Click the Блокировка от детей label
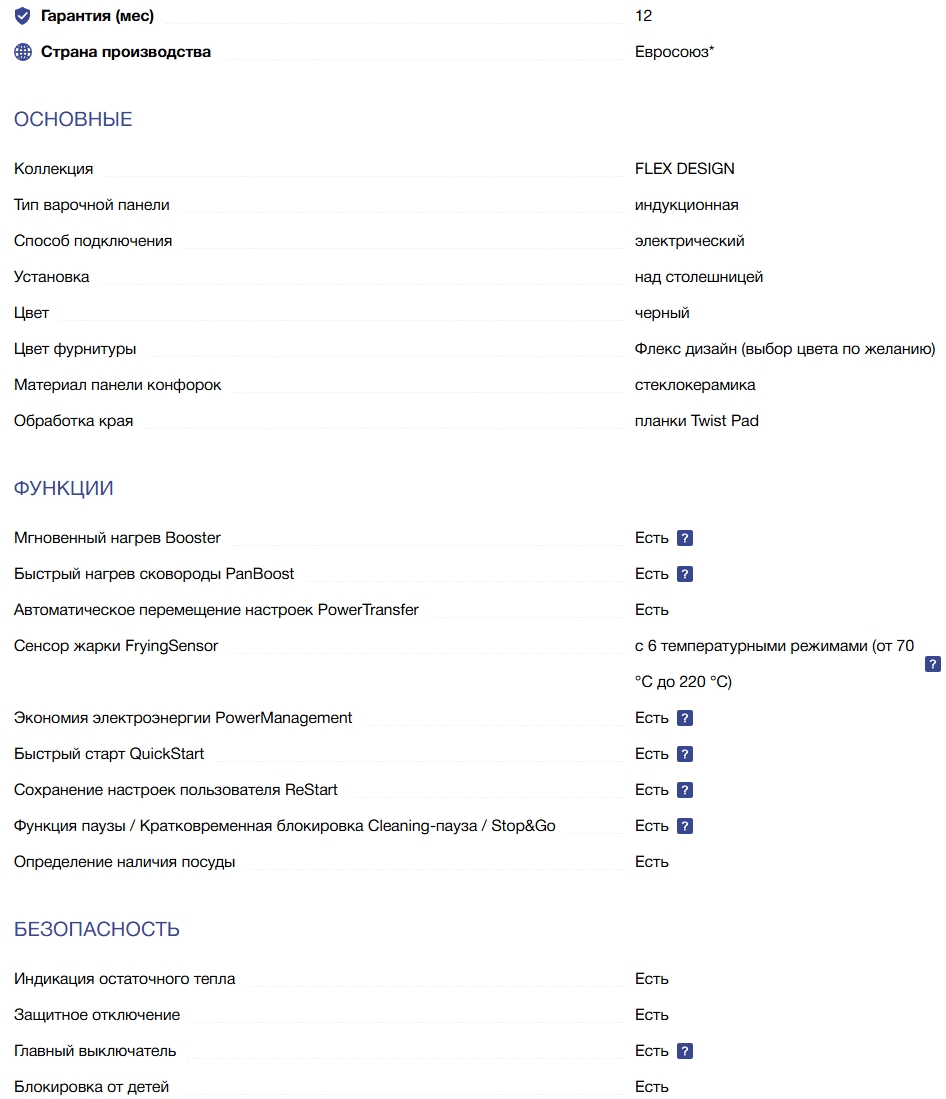Image resolution: width=946 pixels, height=1099 pixels. (92, 1087)
